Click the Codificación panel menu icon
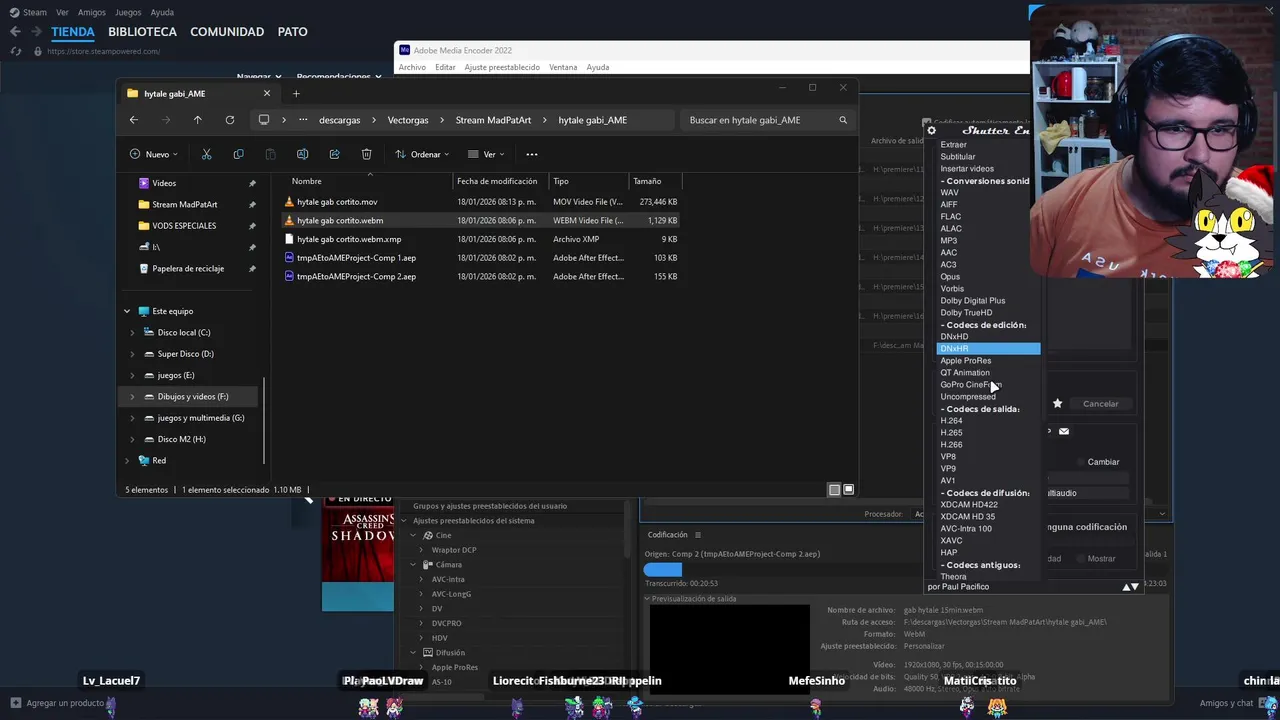Viewport: 1280px width, 720px height. [x=698, y=535]
